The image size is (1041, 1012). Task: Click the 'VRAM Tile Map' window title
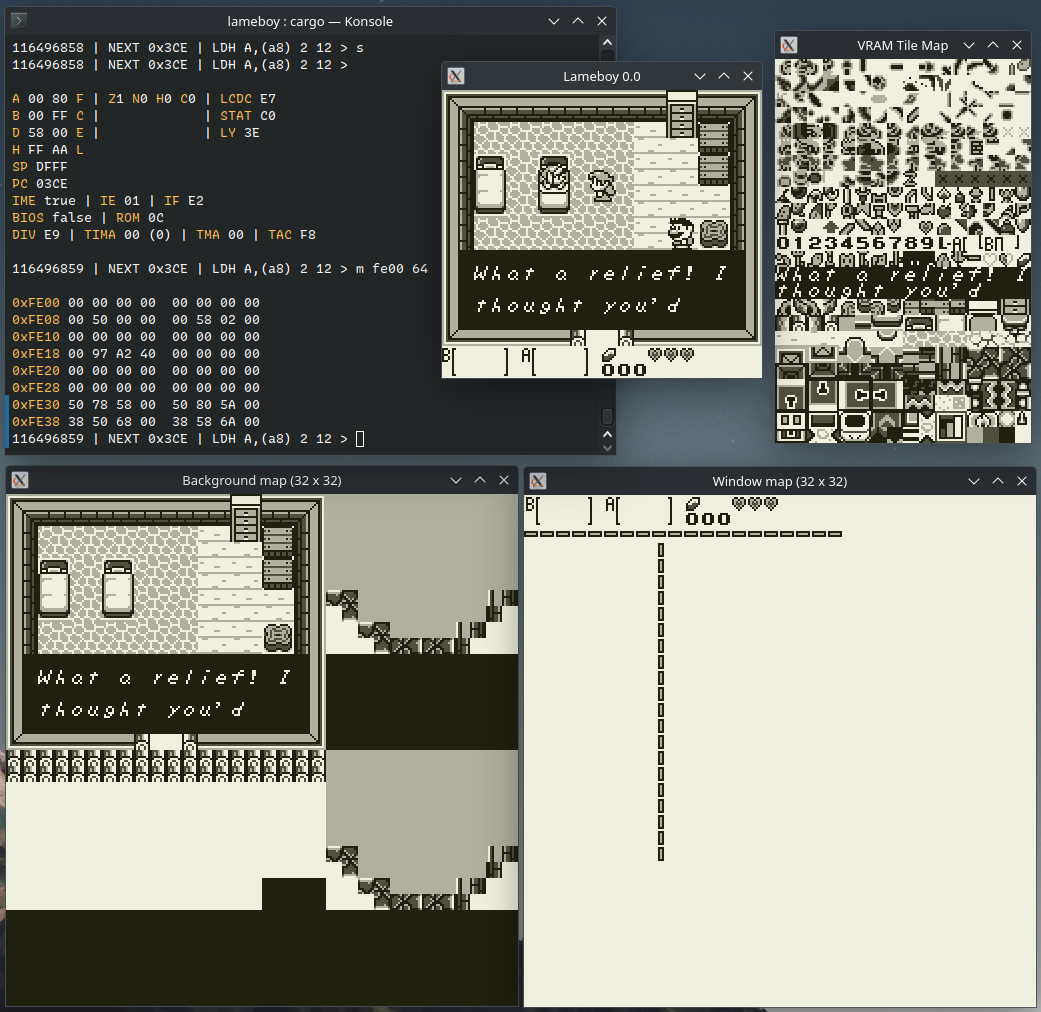point(902,45)
